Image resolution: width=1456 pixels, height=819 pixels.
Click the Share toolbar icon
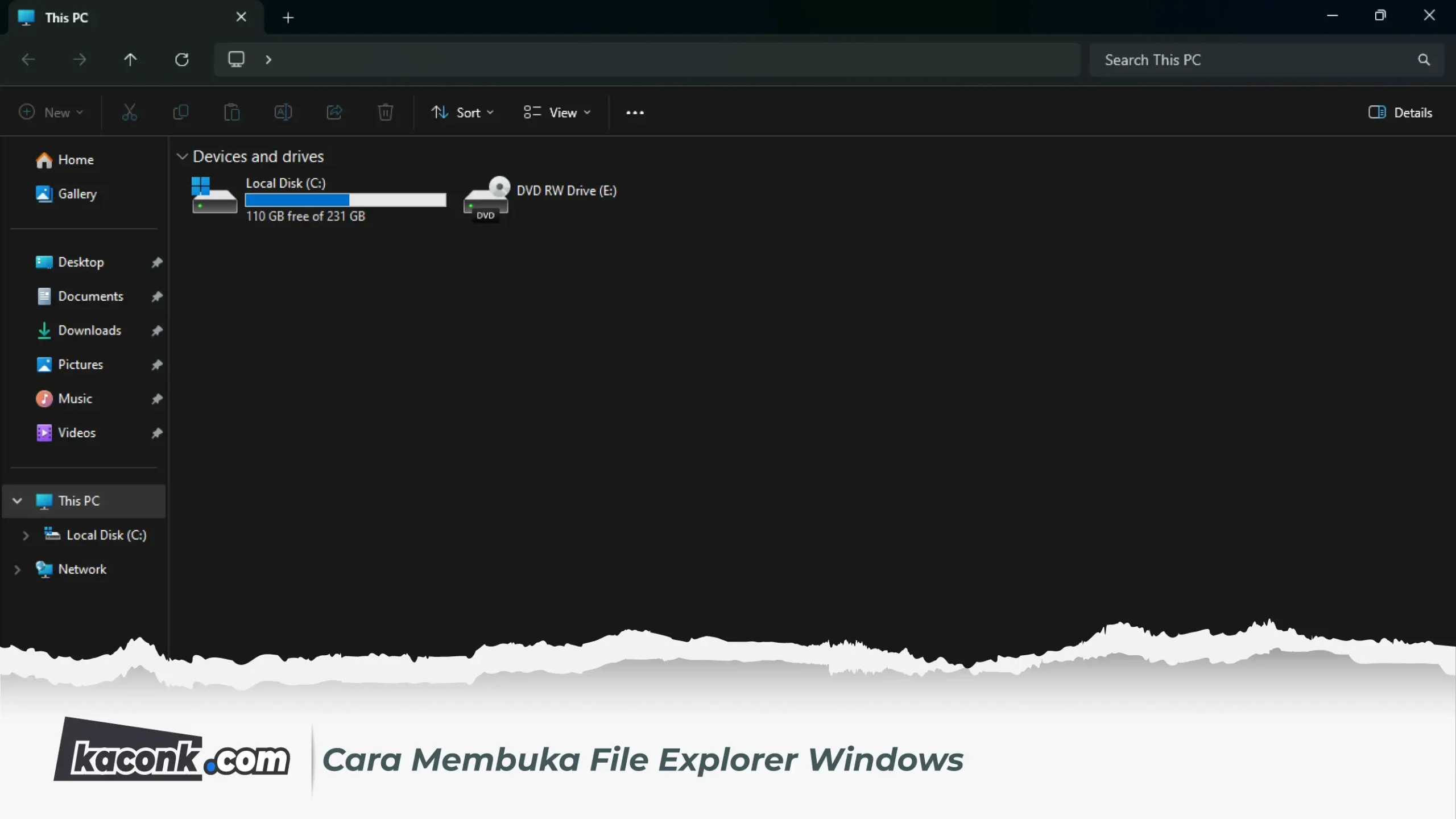(x=334, y=113)
